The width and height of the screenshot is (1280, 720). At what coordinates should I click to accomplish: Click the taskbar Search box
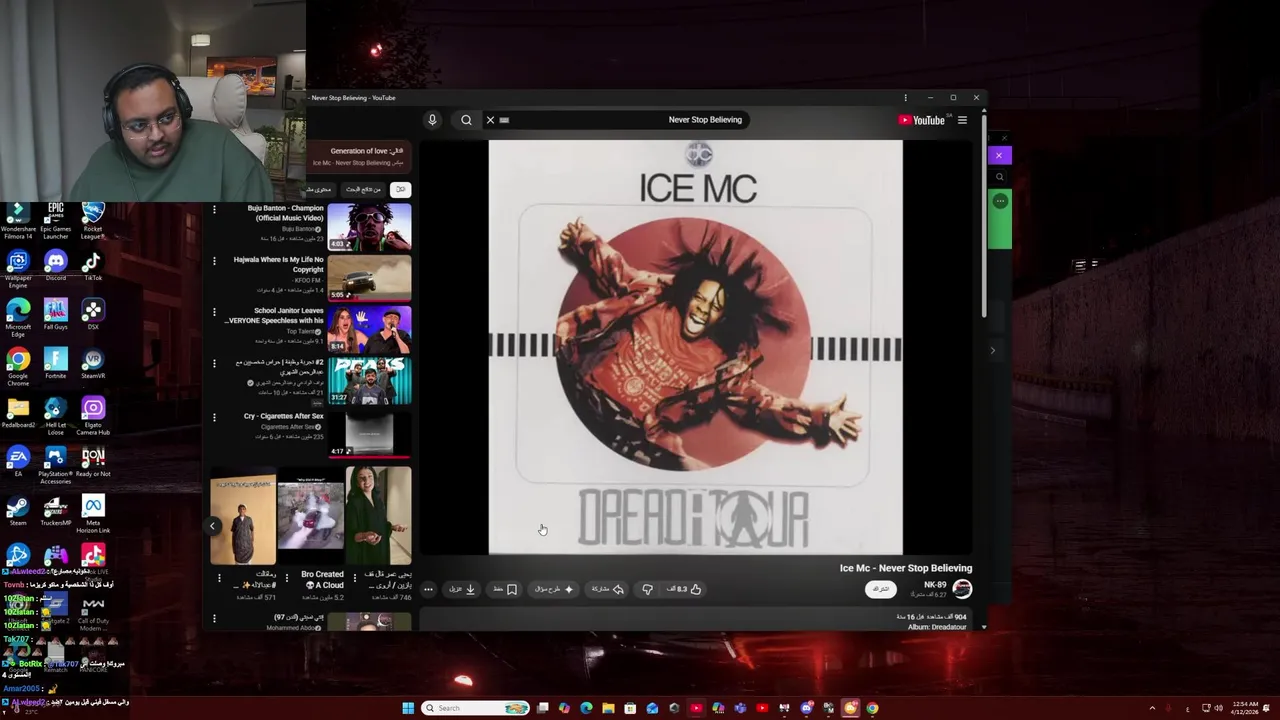click(x=476, y=708)
